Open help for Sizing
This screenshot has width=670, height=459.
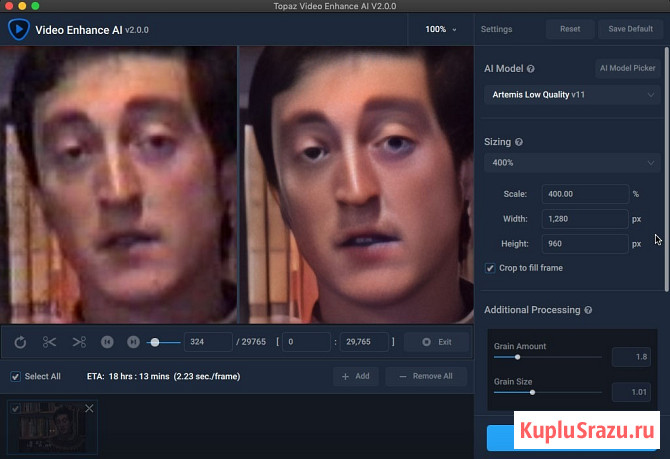click(519, 142)
